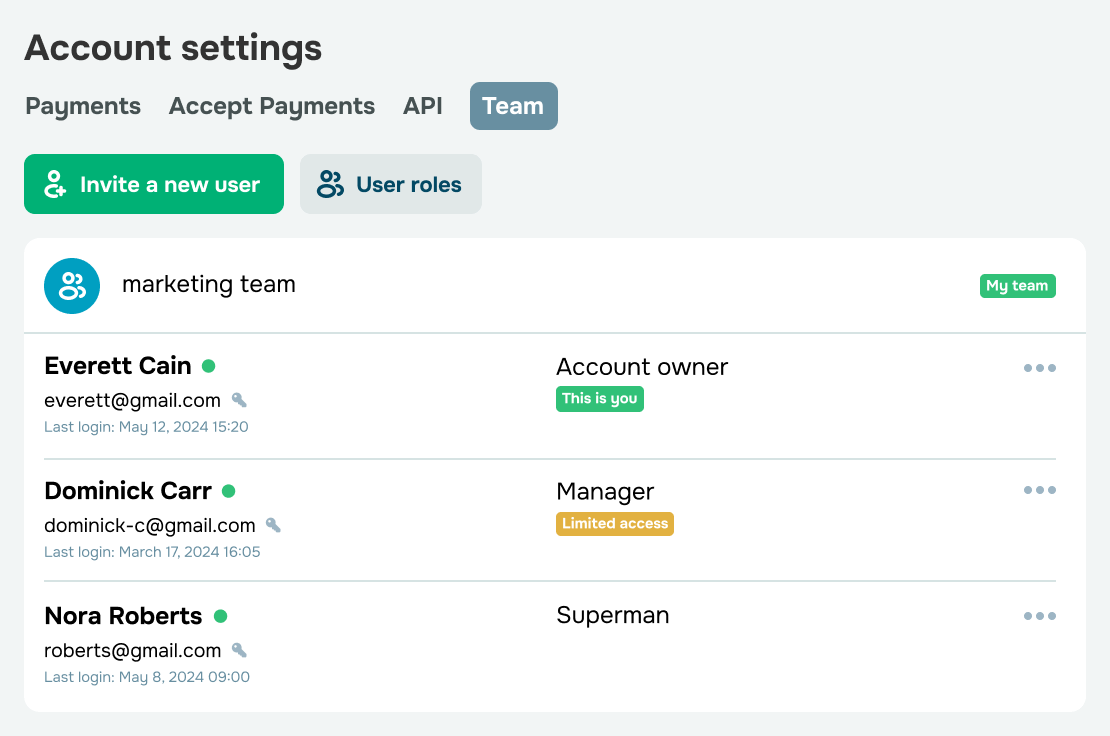Image resolution: width=1110 pixels, height=736 pixels.
Task: Click the marketing team group avatar icon
Action: coord(71,286)
